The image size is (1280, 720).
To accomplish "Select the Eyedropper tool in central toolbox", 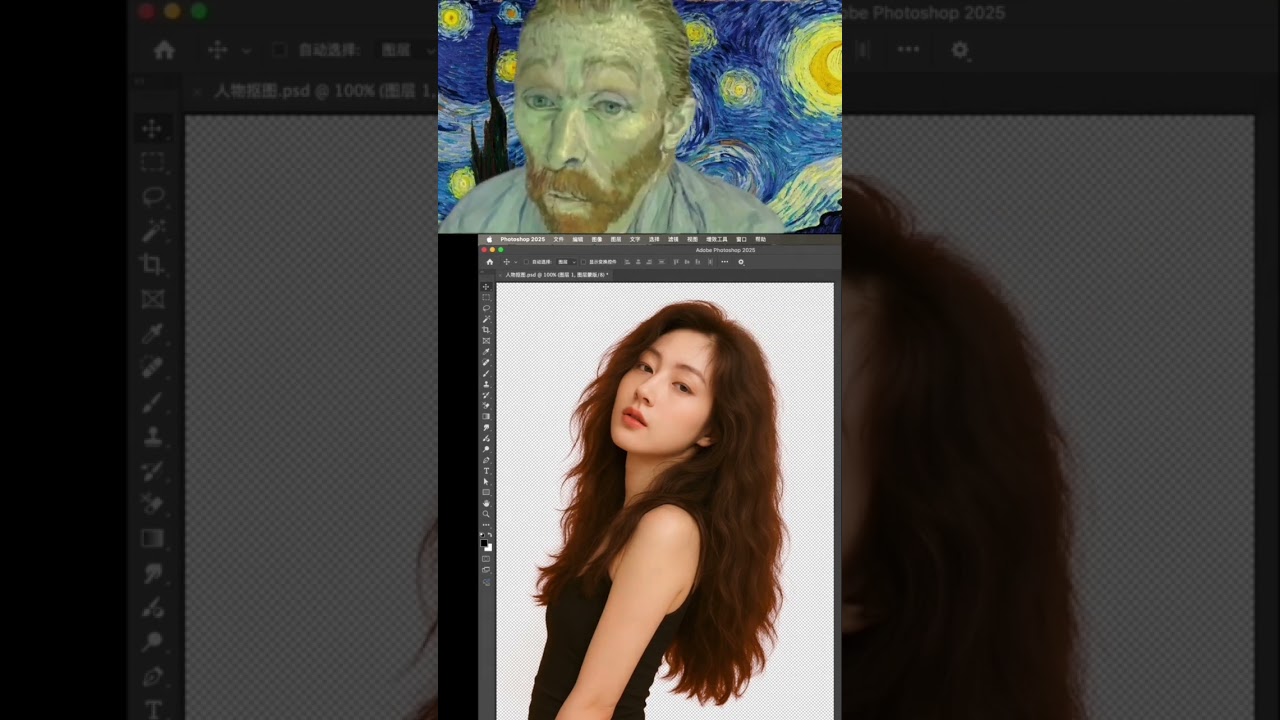I will click(x=486, y=351).
